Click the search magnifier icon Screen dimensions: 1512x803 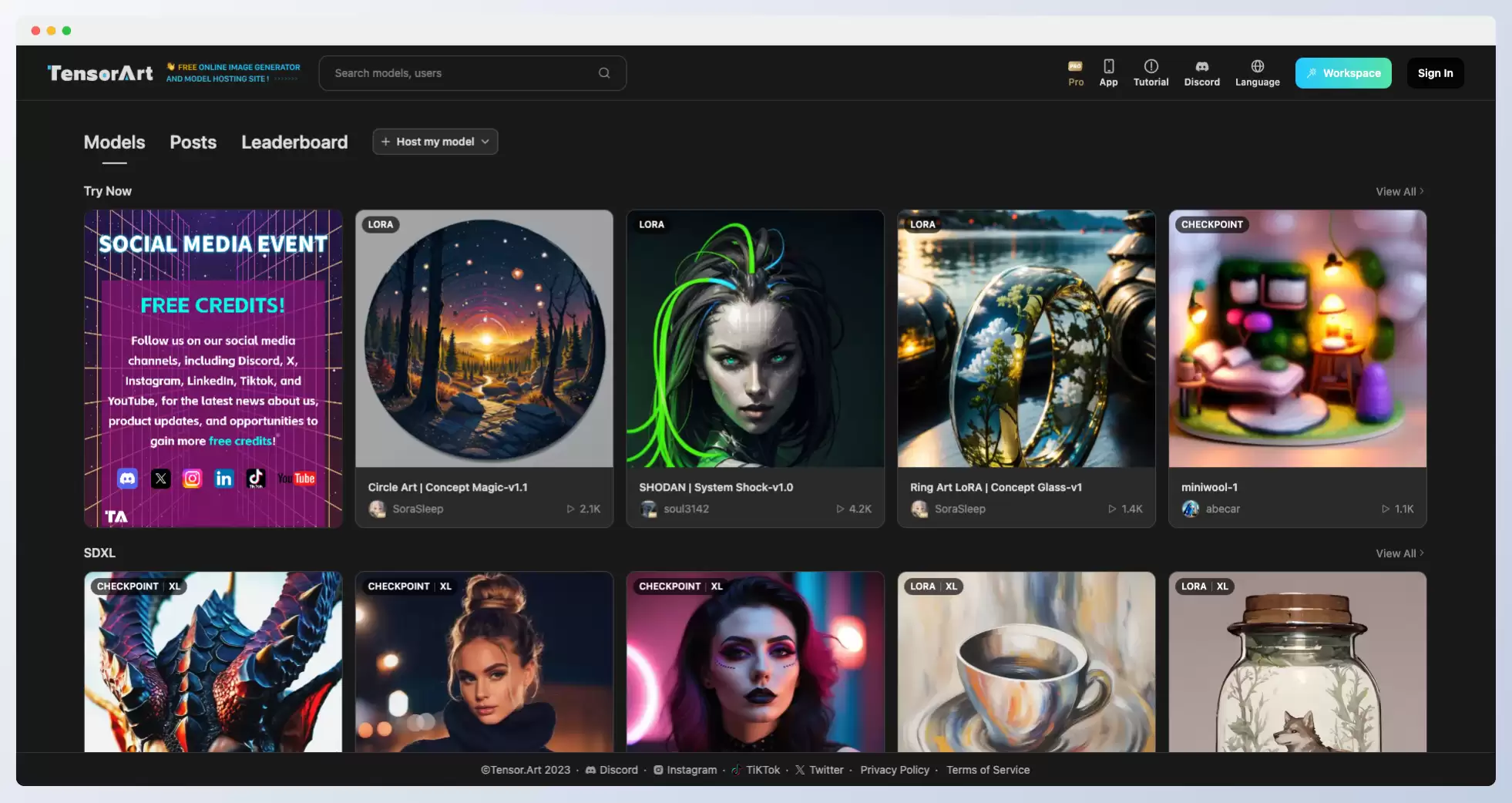(604, 73)
